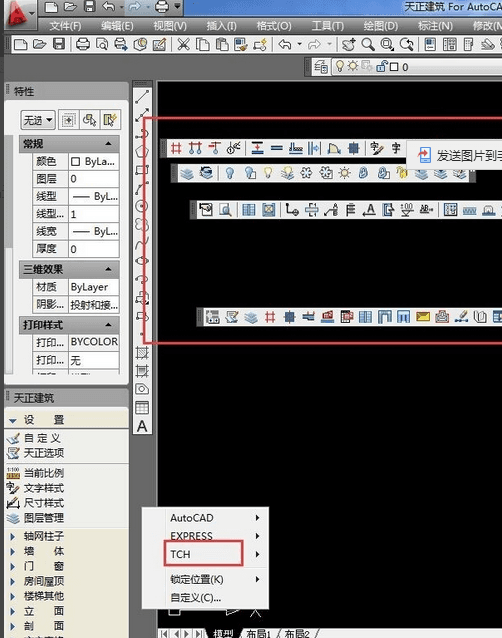Click the Undo arrow in standard toolbar
The width and height of the screenshot is (502, 638).
click(x=285, y=44)
